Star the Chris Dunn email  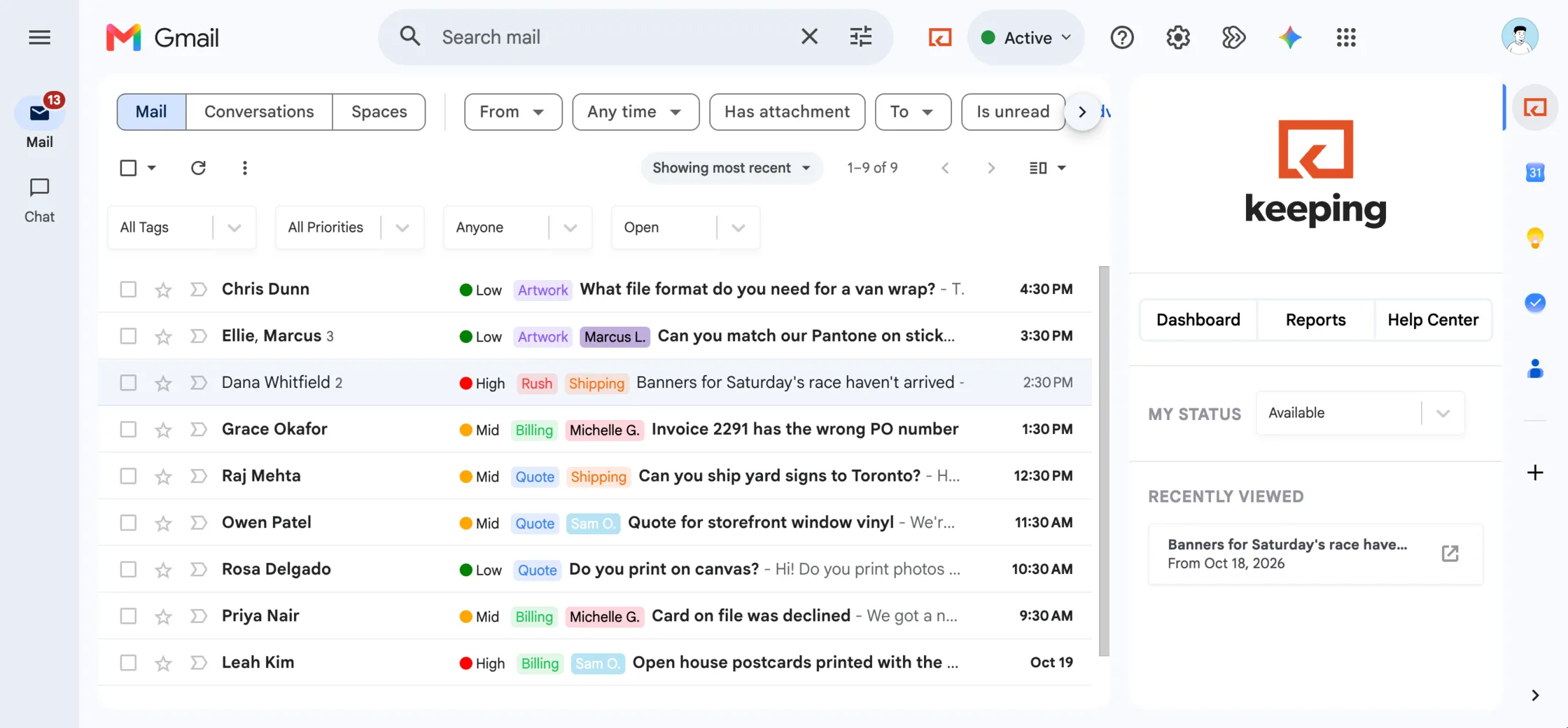click(x=163, y=290)
